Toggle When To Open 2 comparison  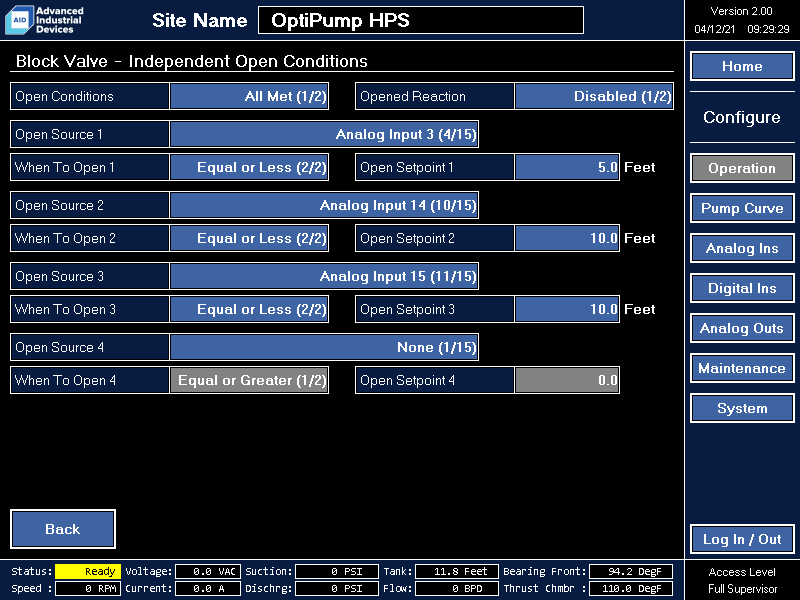249,238
